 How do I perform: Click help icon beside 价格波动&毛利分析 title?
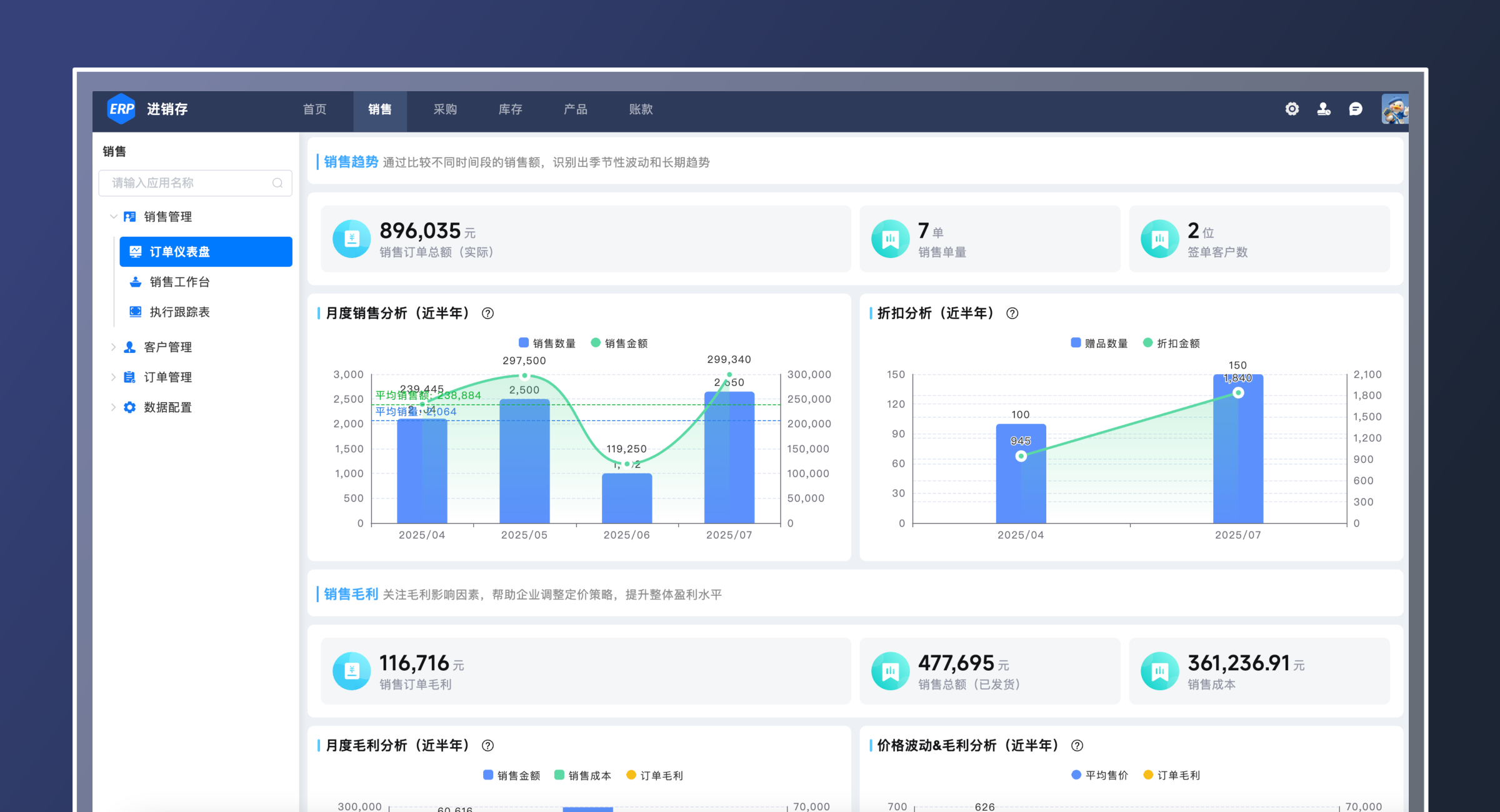pyautogui.click(x=1077, y=746)
